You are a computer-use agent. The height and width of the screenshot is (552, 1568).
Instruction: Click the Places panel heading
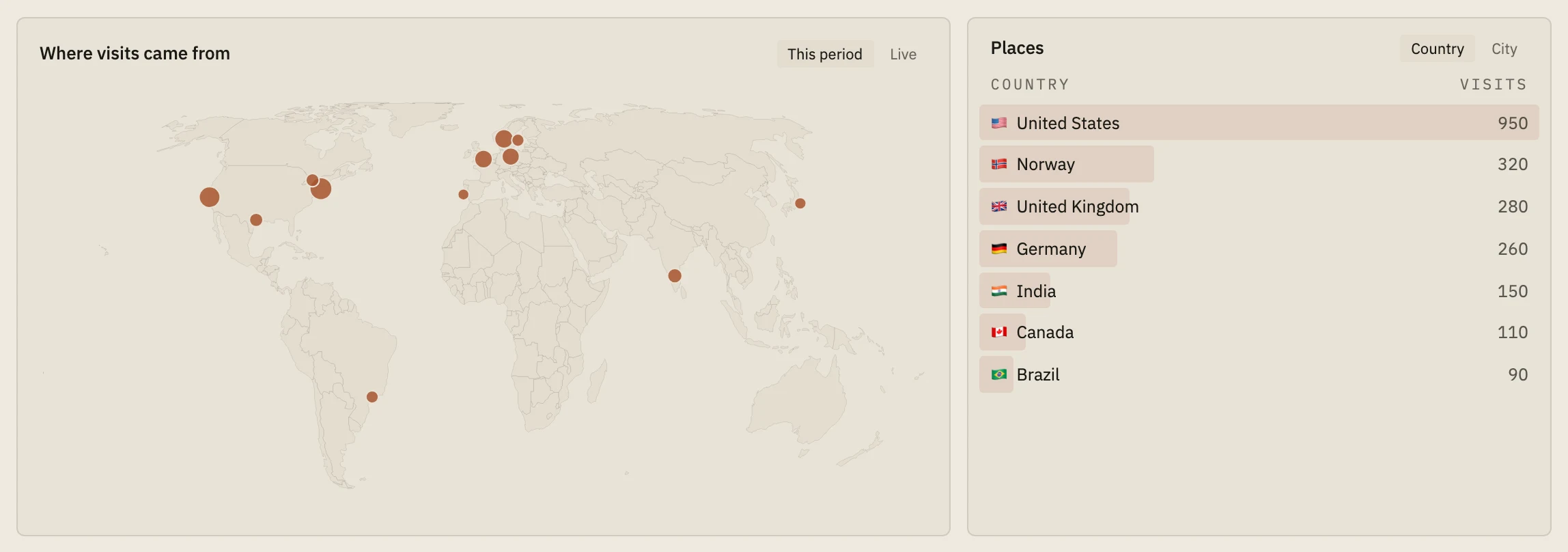point(1017,48)
